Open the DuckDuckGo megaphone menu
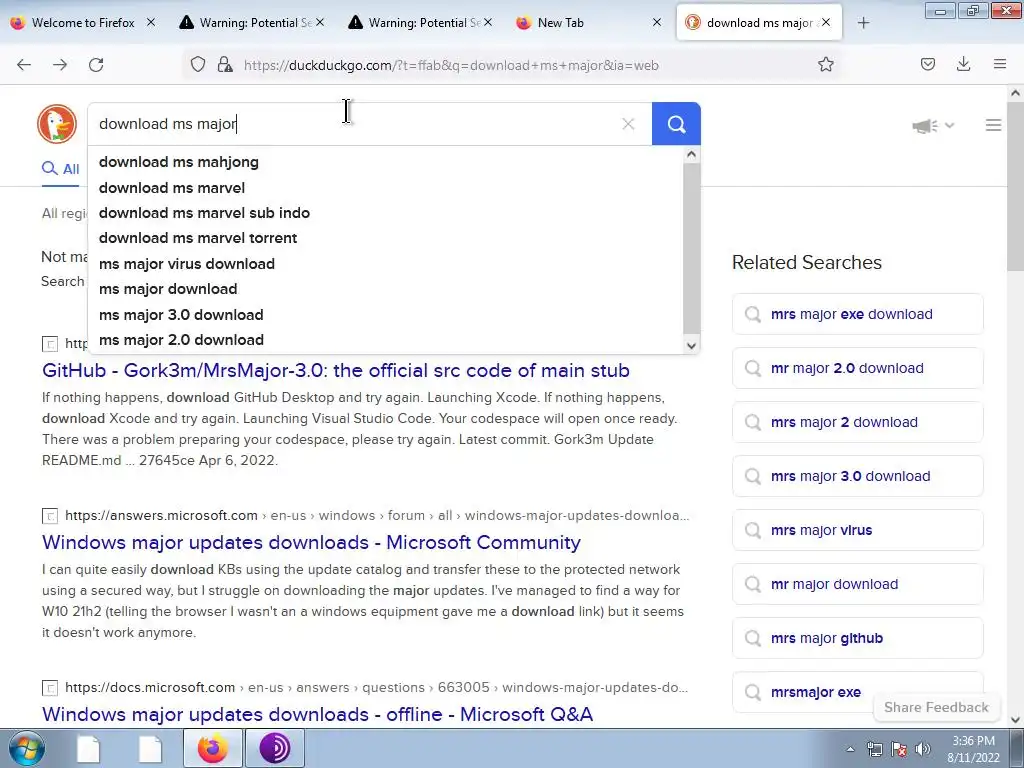 pos(933,125)
